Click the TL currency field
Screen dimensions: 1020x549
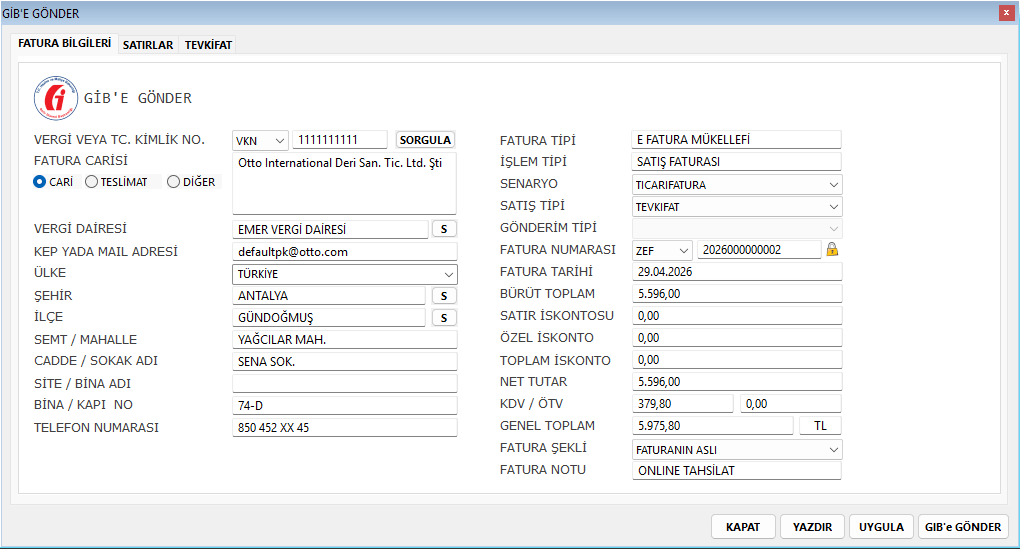820,425
